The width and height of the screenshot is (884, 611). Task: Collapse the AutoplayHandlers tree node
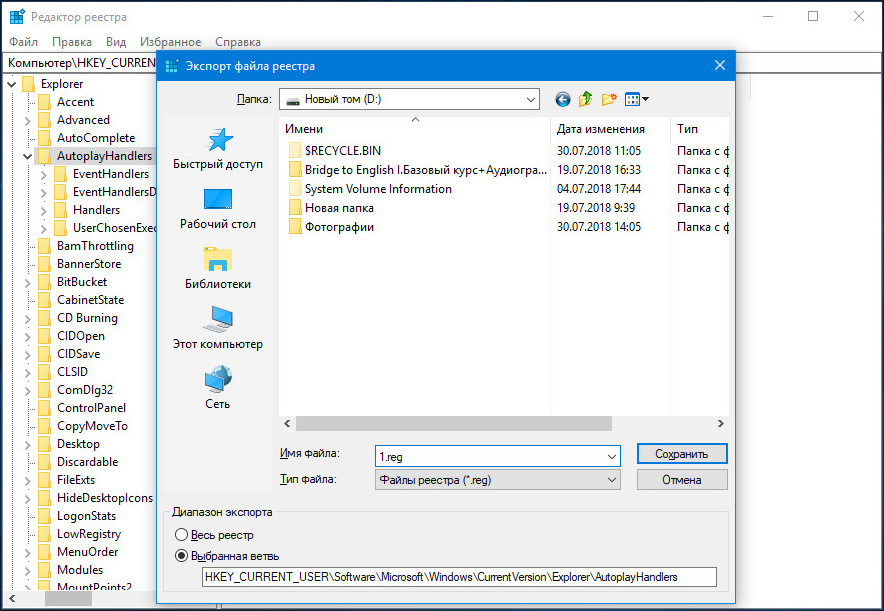(28, 157)
